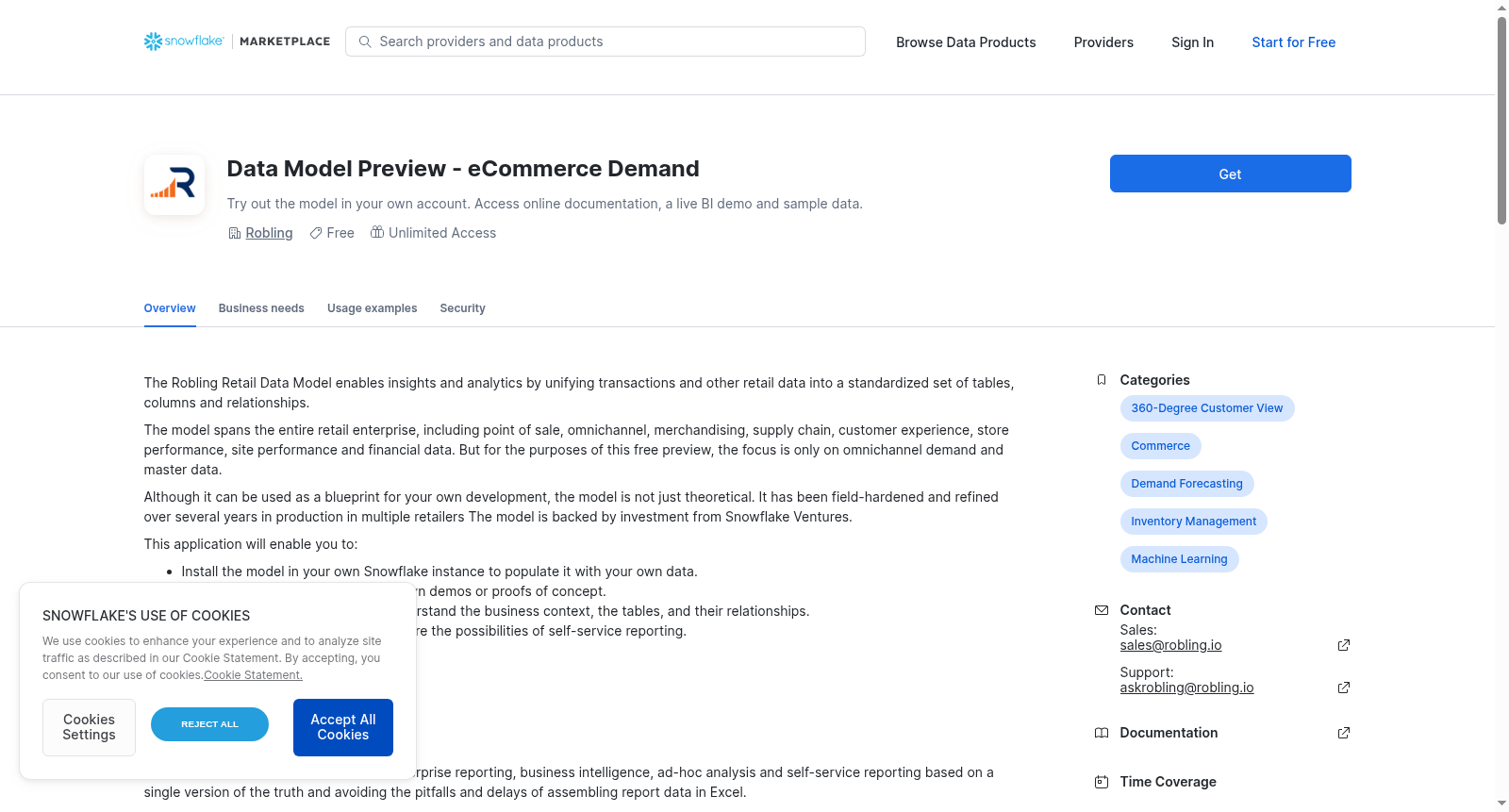Open Browse Data Products menu
This screenshot has width=1509, height=812.
(966, 42)
